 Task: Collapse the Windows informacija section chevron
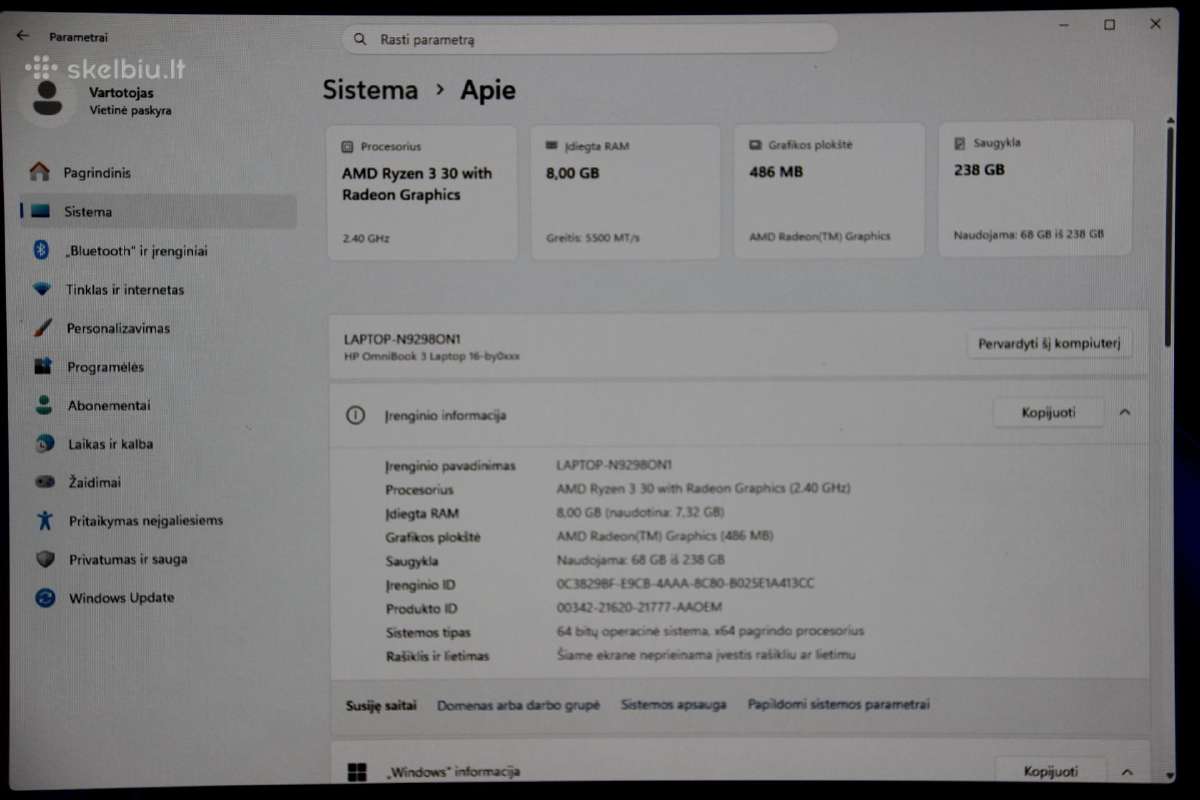(x=1127, y=771)
